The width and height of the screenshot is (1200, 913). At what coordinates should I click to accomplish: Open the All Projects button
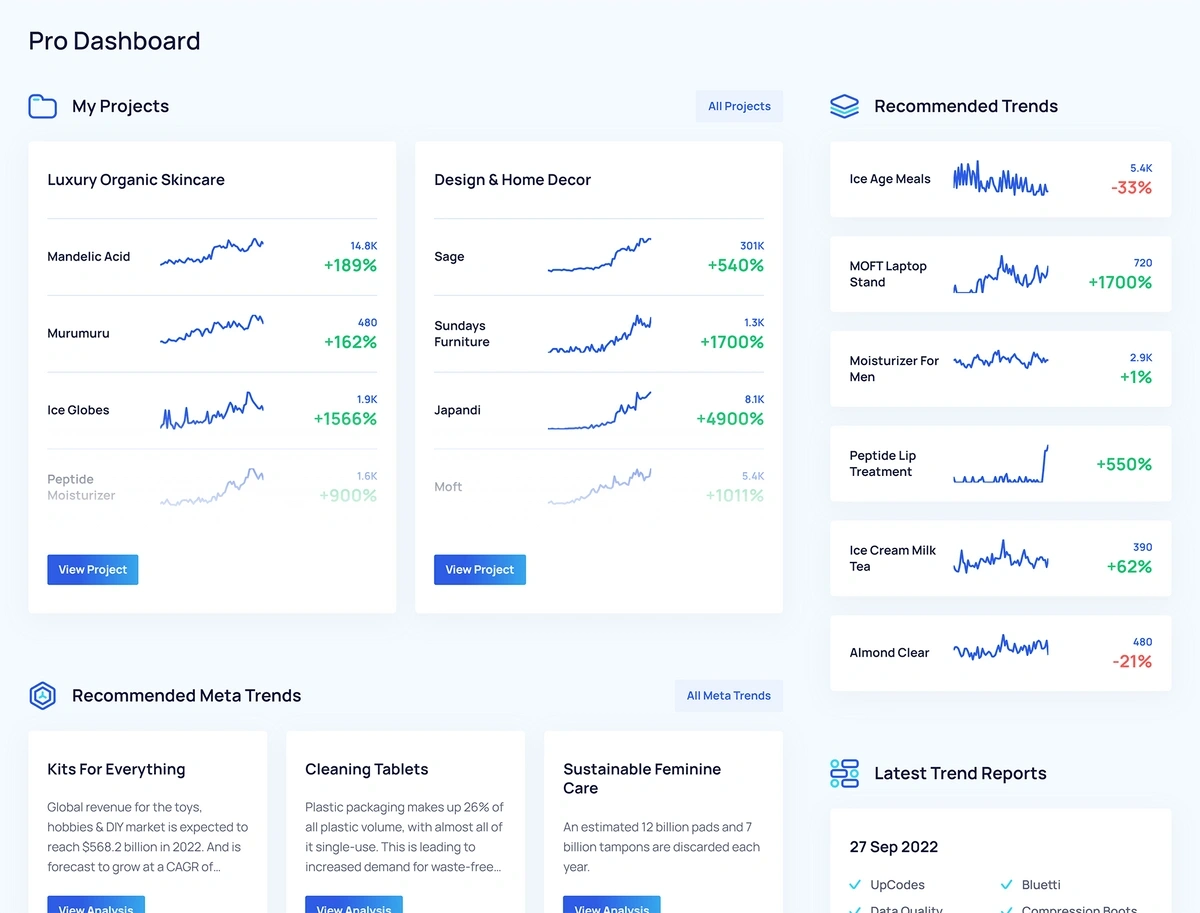[739, 106]
